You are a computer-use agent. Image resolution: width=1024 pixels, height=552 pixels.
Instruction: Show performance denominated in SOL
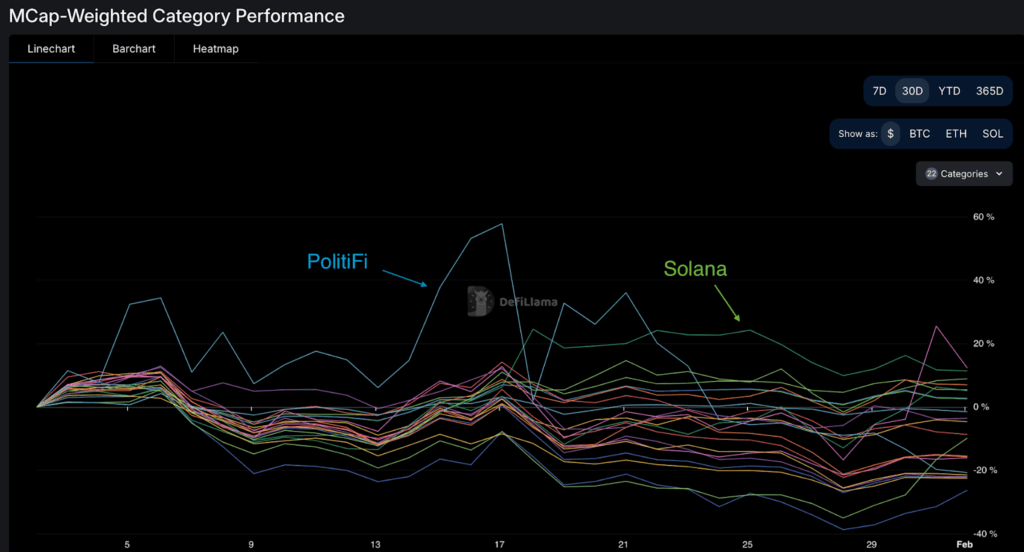tap(993, 133)
